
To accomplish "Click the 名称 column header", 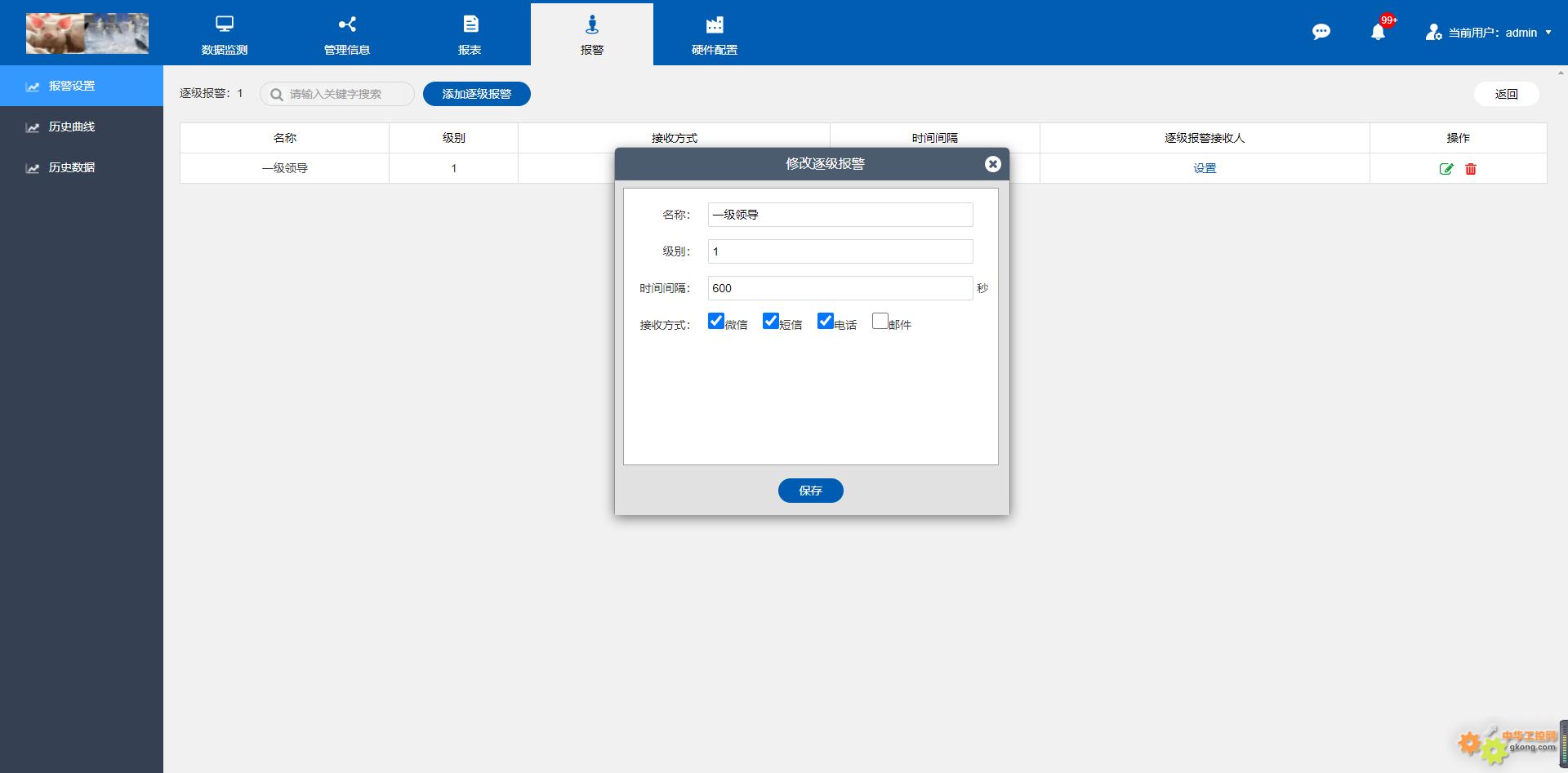I will [x=284, y=138].
